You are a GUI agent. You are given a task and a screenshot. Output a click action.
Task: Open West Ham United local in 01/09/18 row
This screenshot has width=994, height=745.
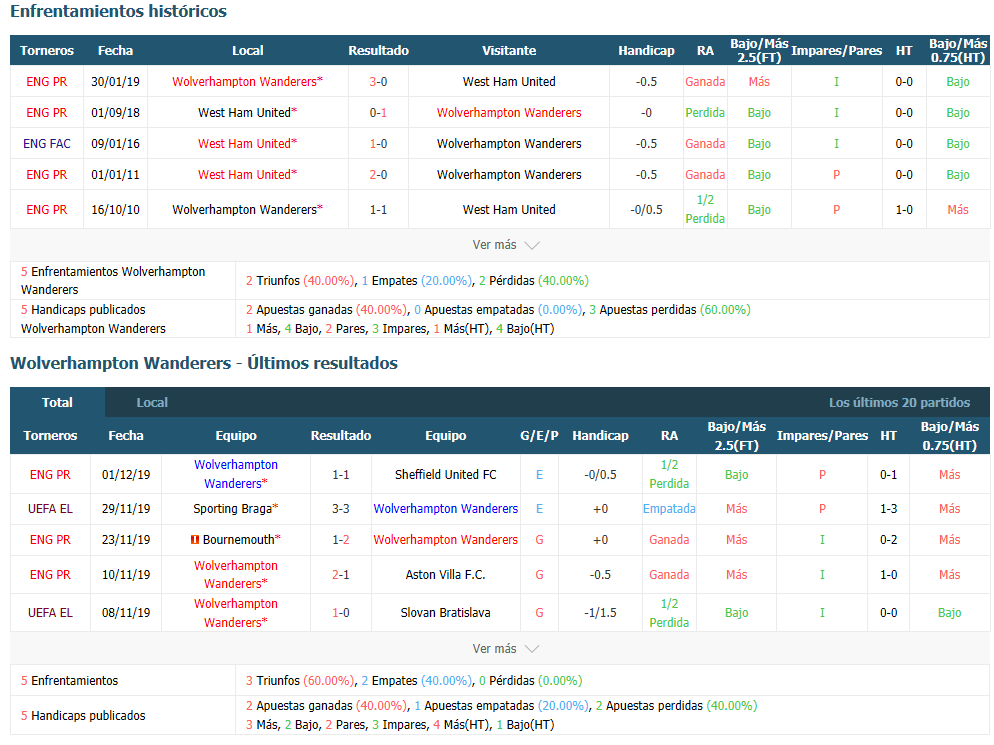point(247,112)
